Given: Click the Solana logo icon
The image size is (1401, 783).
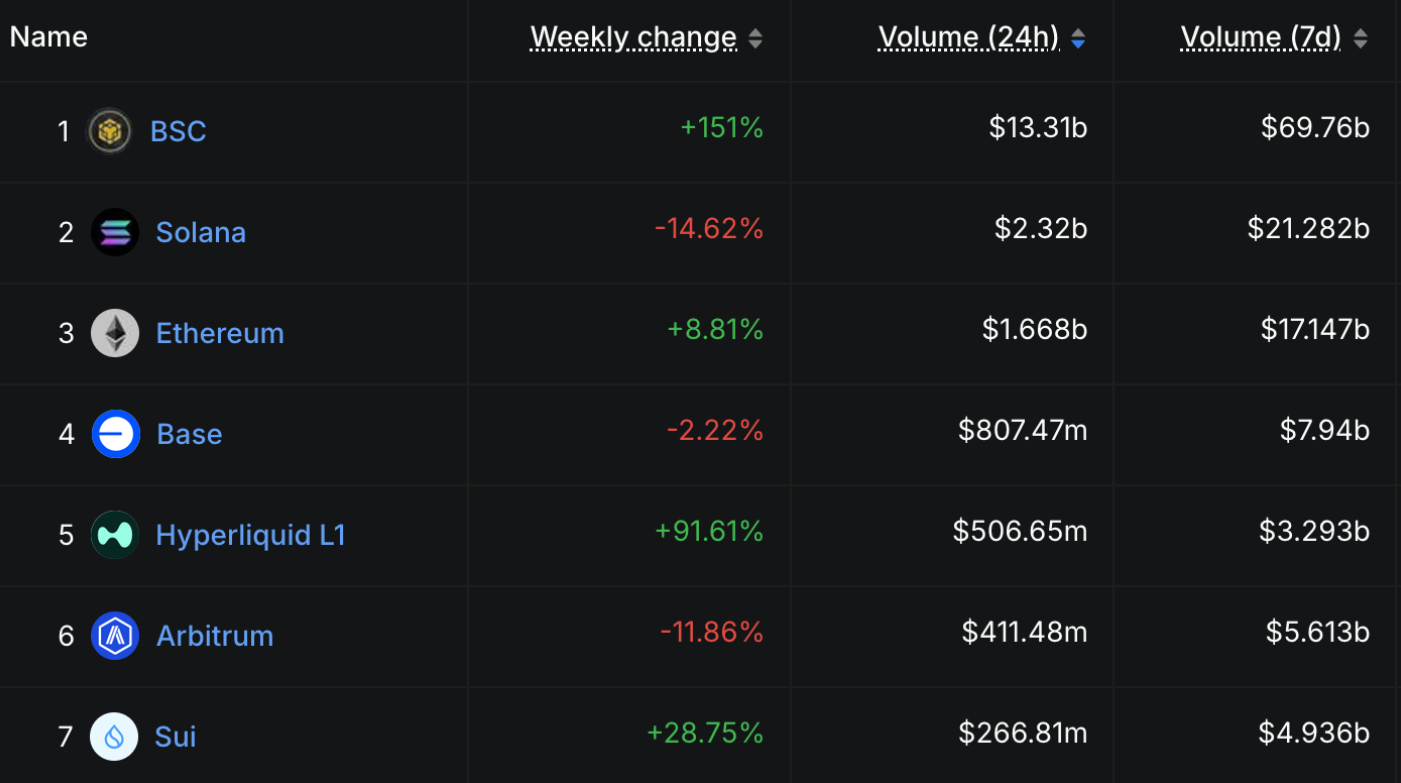Looking at the screenshot, I should (115, 232).
